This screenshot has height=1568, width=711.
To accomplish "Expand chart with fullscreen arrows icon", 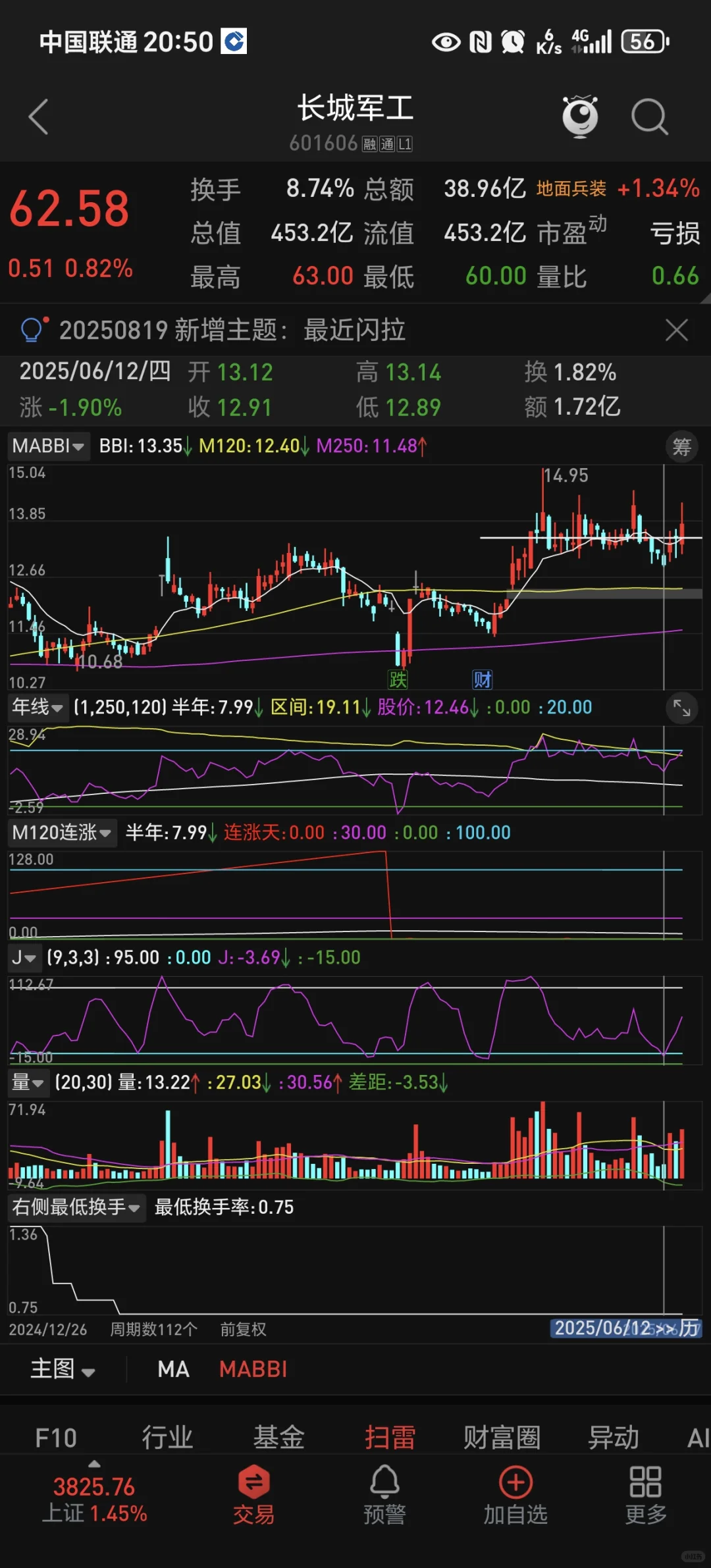I will point(681,708).
